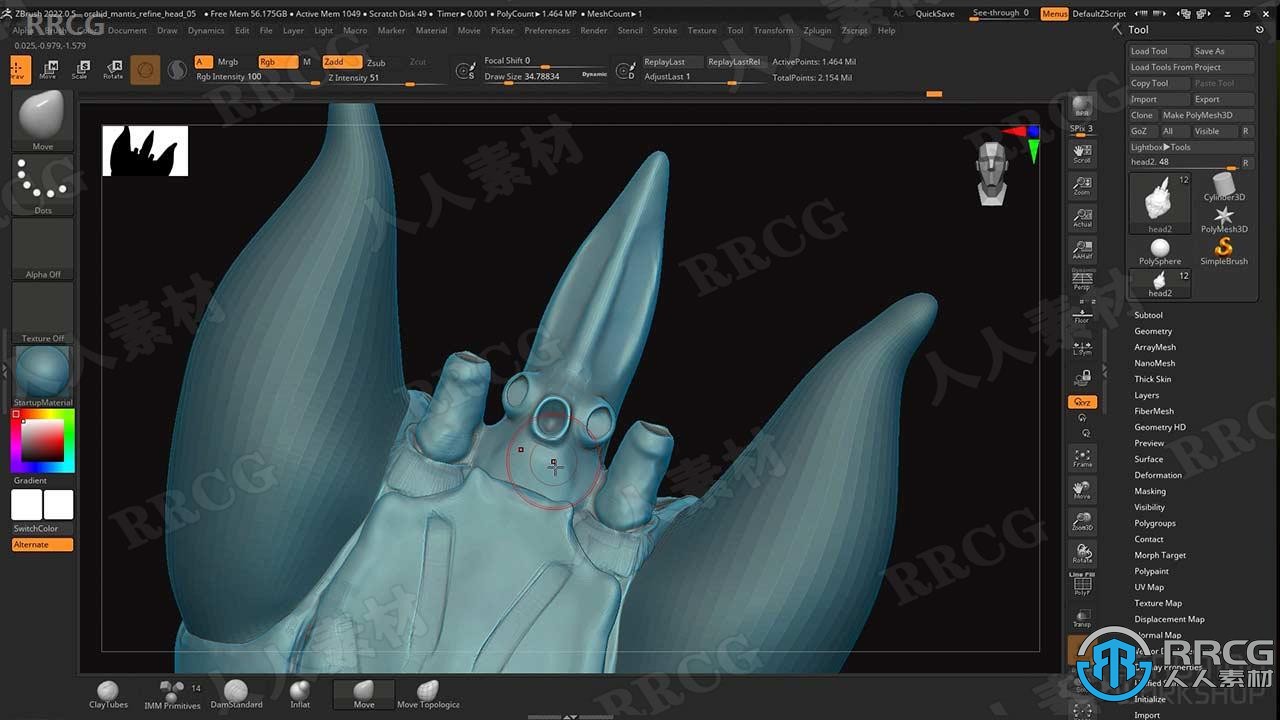Viewport: 1280px width, 720px height.
Task: Activate the Draw mode button
Action: tap(20, 69)
